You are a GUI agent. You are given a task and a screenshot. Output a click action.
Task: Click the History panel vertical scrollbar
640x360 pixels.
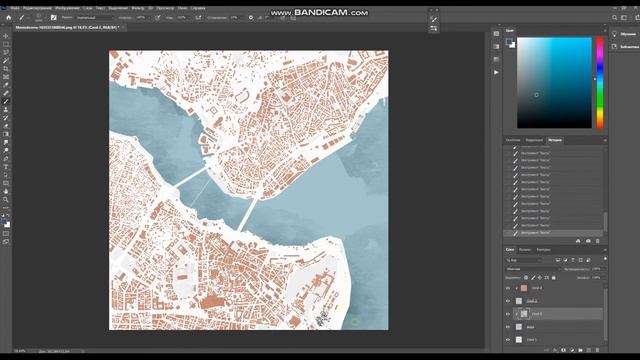tap(605, 221)
